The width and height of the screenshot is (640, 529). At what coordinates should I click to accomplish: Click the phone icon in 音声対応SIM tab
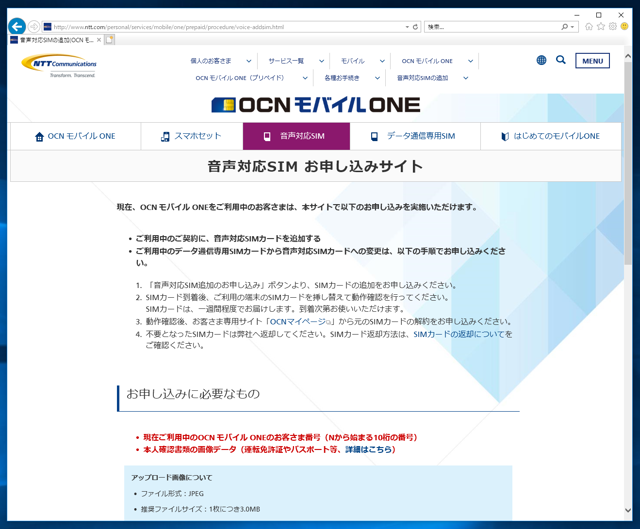[x=267, y=136]
